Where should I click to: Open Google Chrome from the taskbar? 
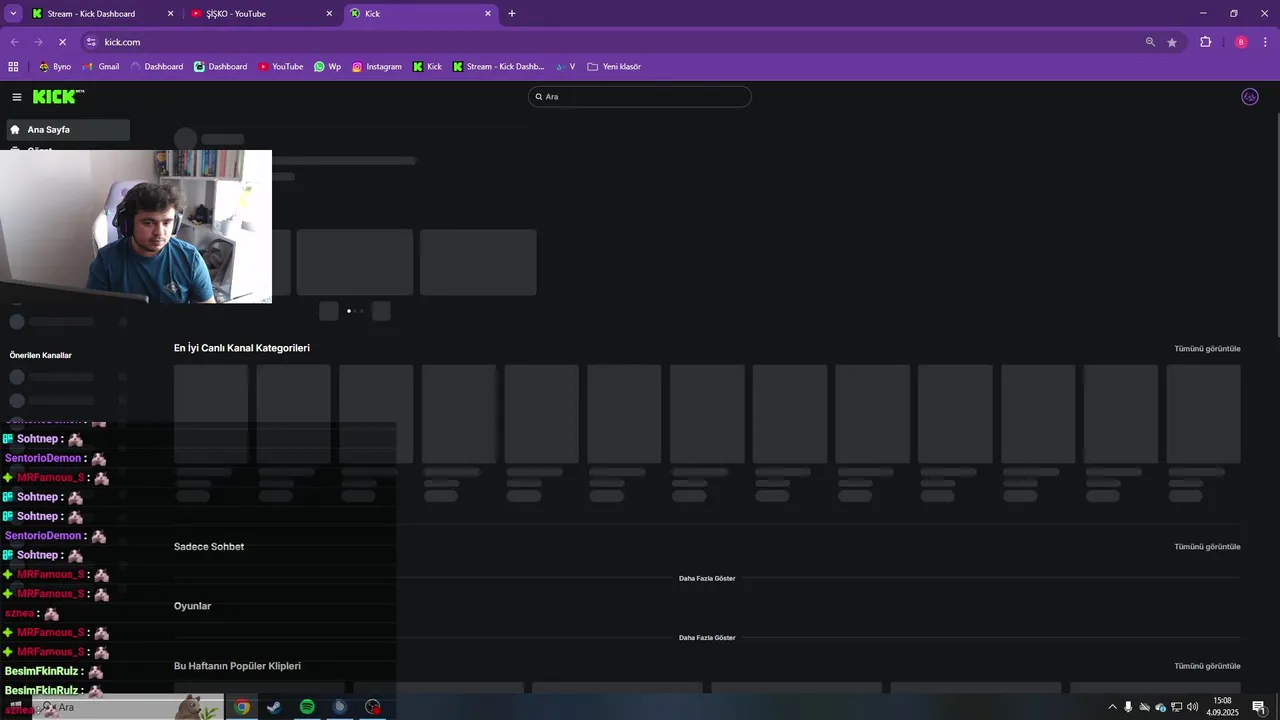(241, 707)
